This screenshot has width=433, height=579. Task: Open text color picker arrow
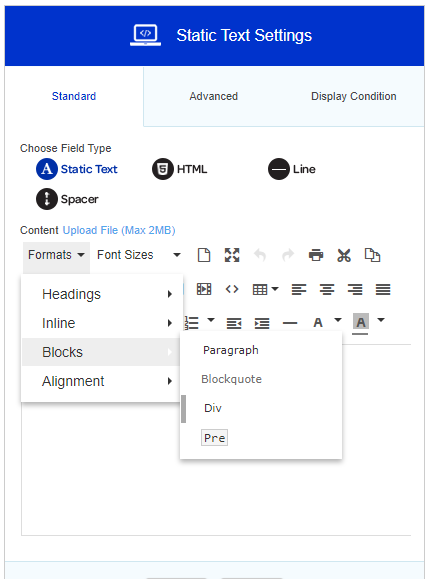pyautogui.click(x=338, y=319)
